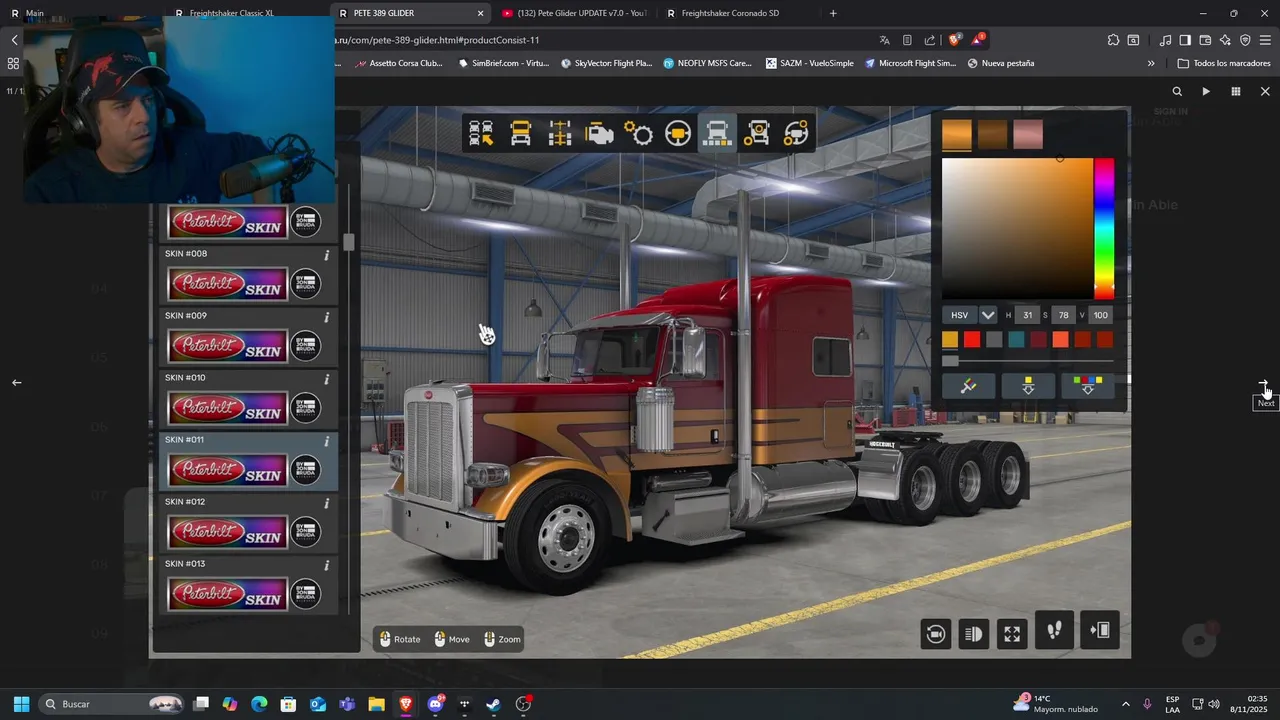Screen dimensions: 1280x720
Task: Select the cabin configuration icon
Action: click(x=520, y=133)
